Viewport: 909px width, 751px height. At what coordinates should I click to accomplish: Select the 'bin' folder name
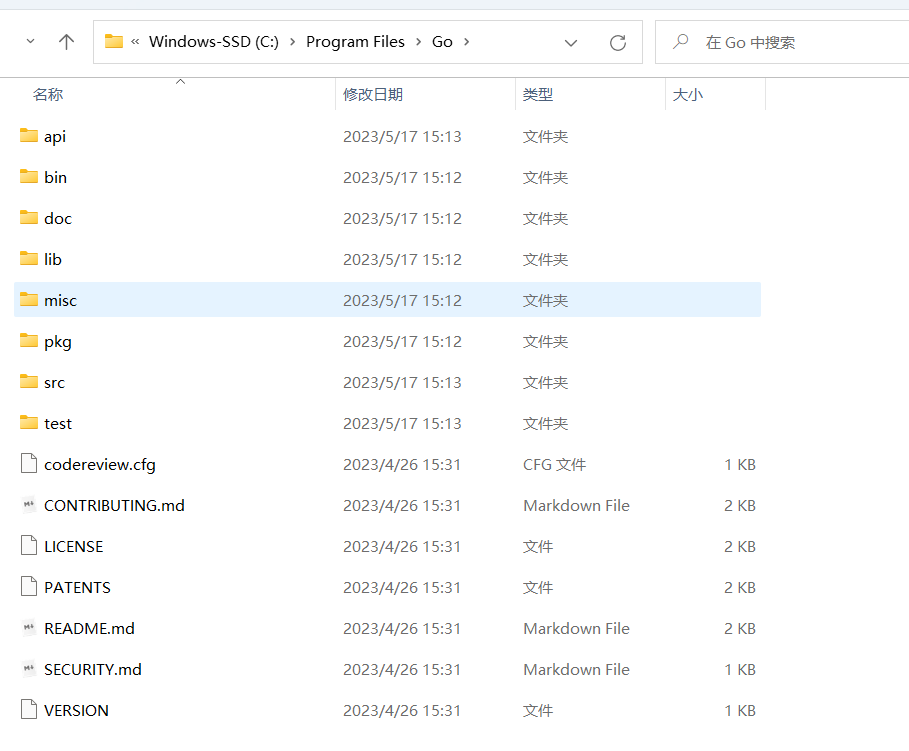coord(56,177)
